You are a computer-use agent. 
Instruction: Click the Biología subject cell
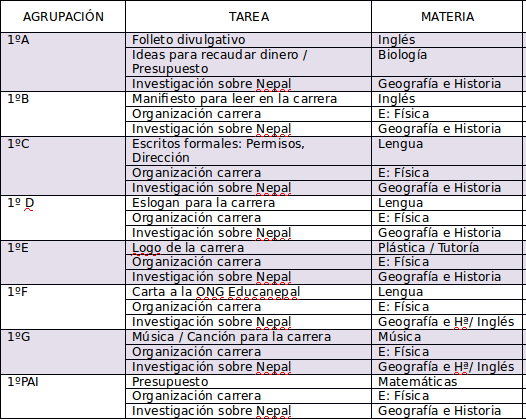pyautogui.click(x=447, y=62)
